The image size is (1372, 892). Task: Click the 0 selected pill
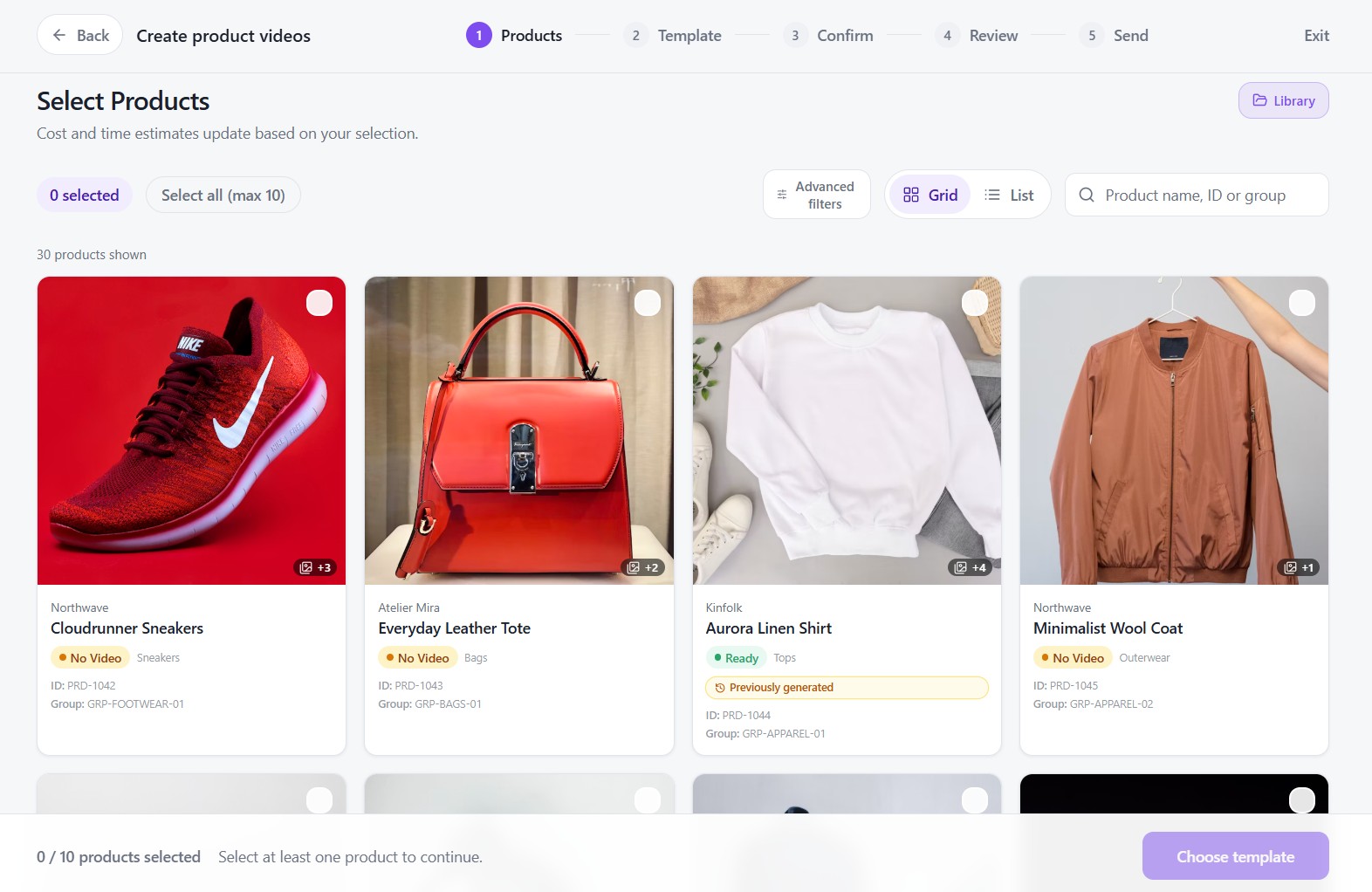(x=85, y=195)
